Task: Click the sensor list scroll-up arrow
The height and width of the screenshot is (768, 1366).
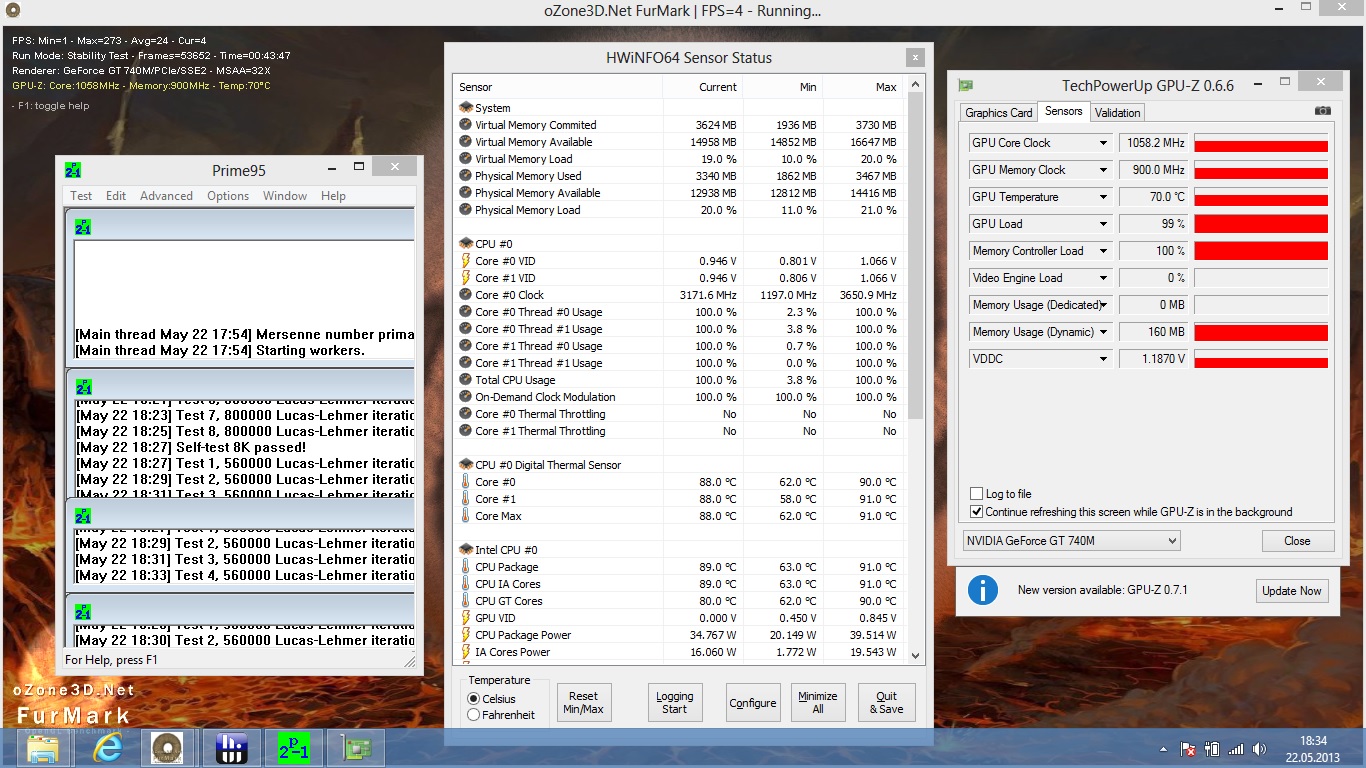Action: pyautogui.click(x=915, y=84)
